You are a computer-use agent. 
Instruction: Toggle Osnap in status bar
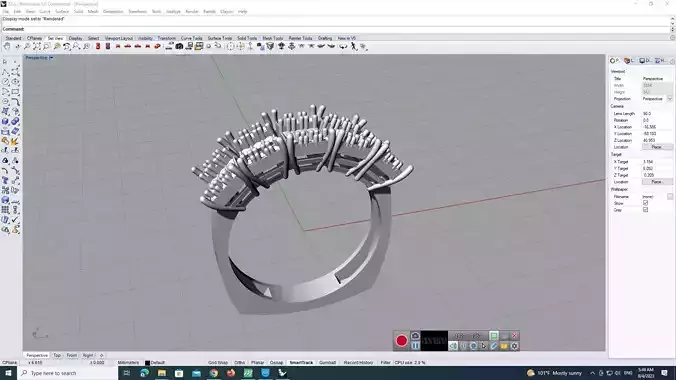click(276, 363)
